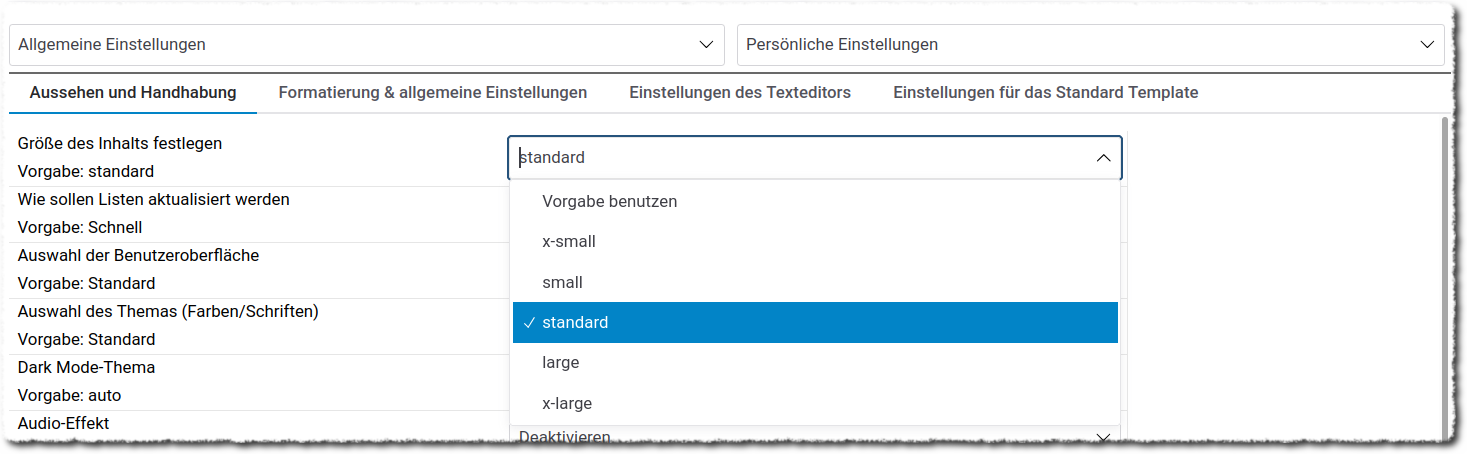
Task: Open Formatierung & allgemeine Einstellungen tab
Action: click(x=433, y=93)
